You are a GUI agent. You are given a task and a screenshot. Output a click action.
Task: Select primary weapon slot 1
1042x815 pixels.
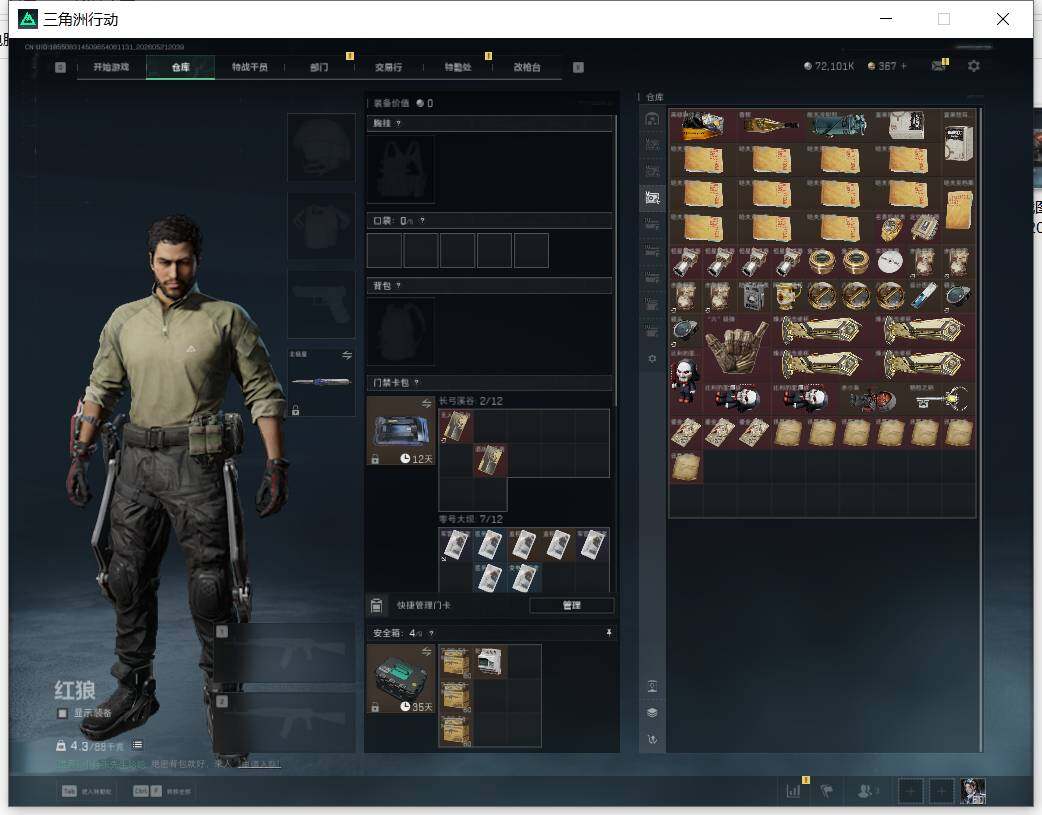(x=284, y=653)
